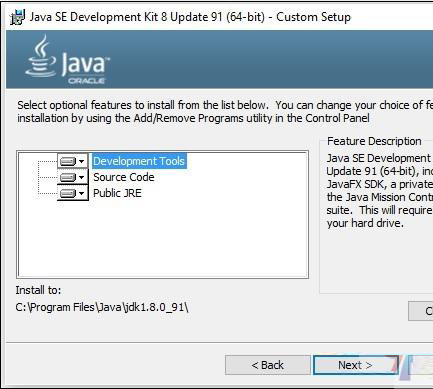433x389 pixels.
Task: Open the Source Code feature dropdown
Action: (x=73, y=177)
